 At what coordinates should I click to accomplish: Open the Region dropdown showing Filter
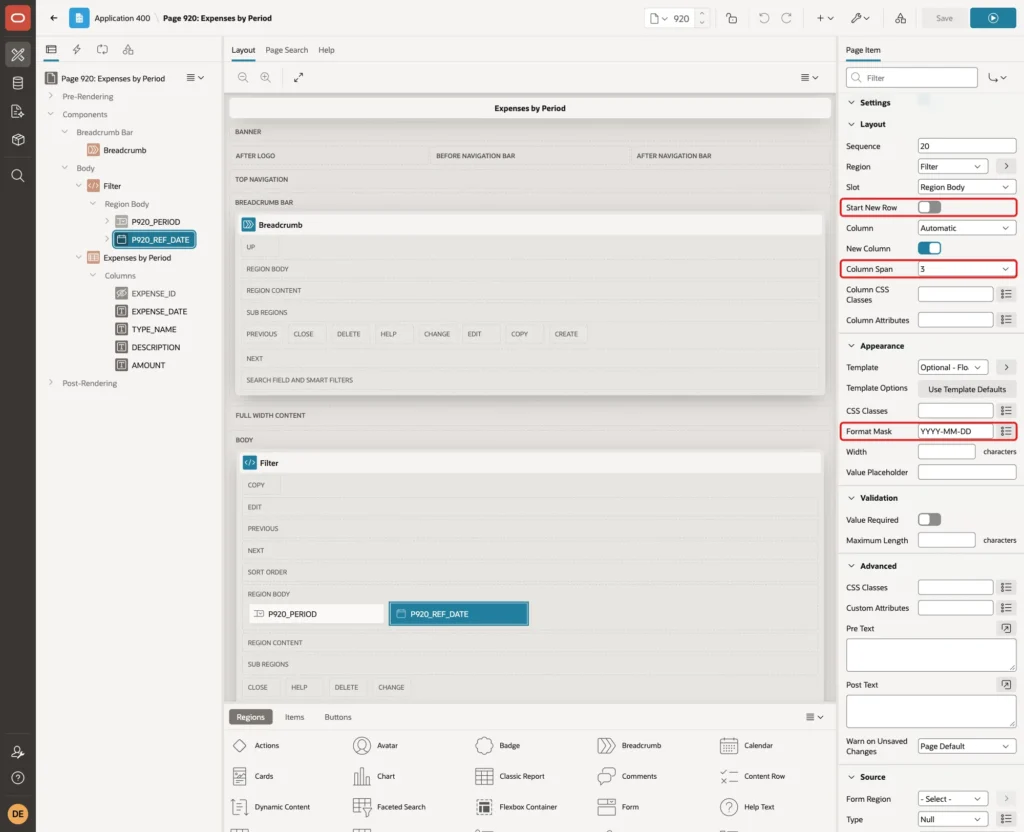coord(953,167)
